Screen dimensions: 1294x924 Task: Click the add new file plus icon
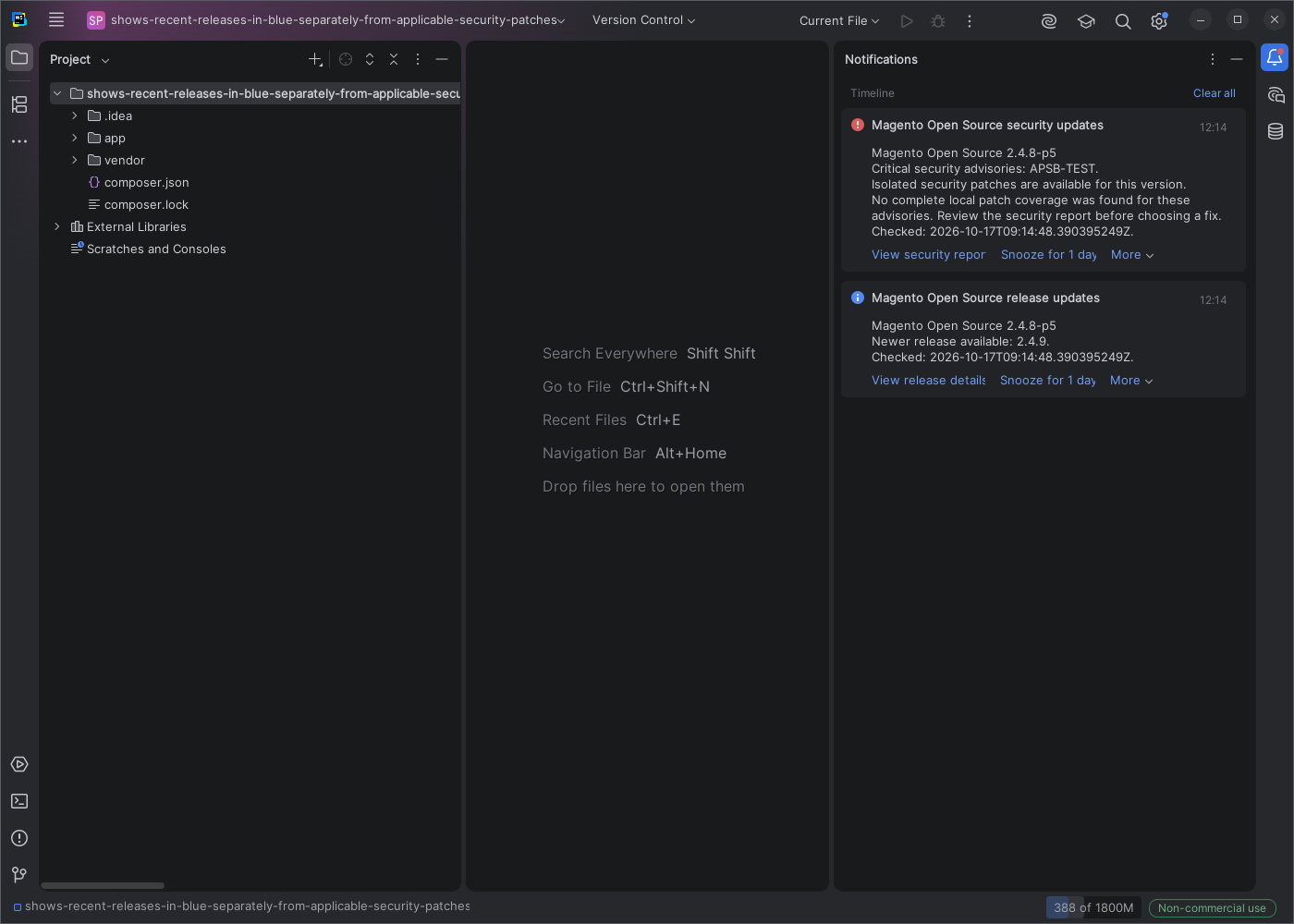click(x=315, y=59)
